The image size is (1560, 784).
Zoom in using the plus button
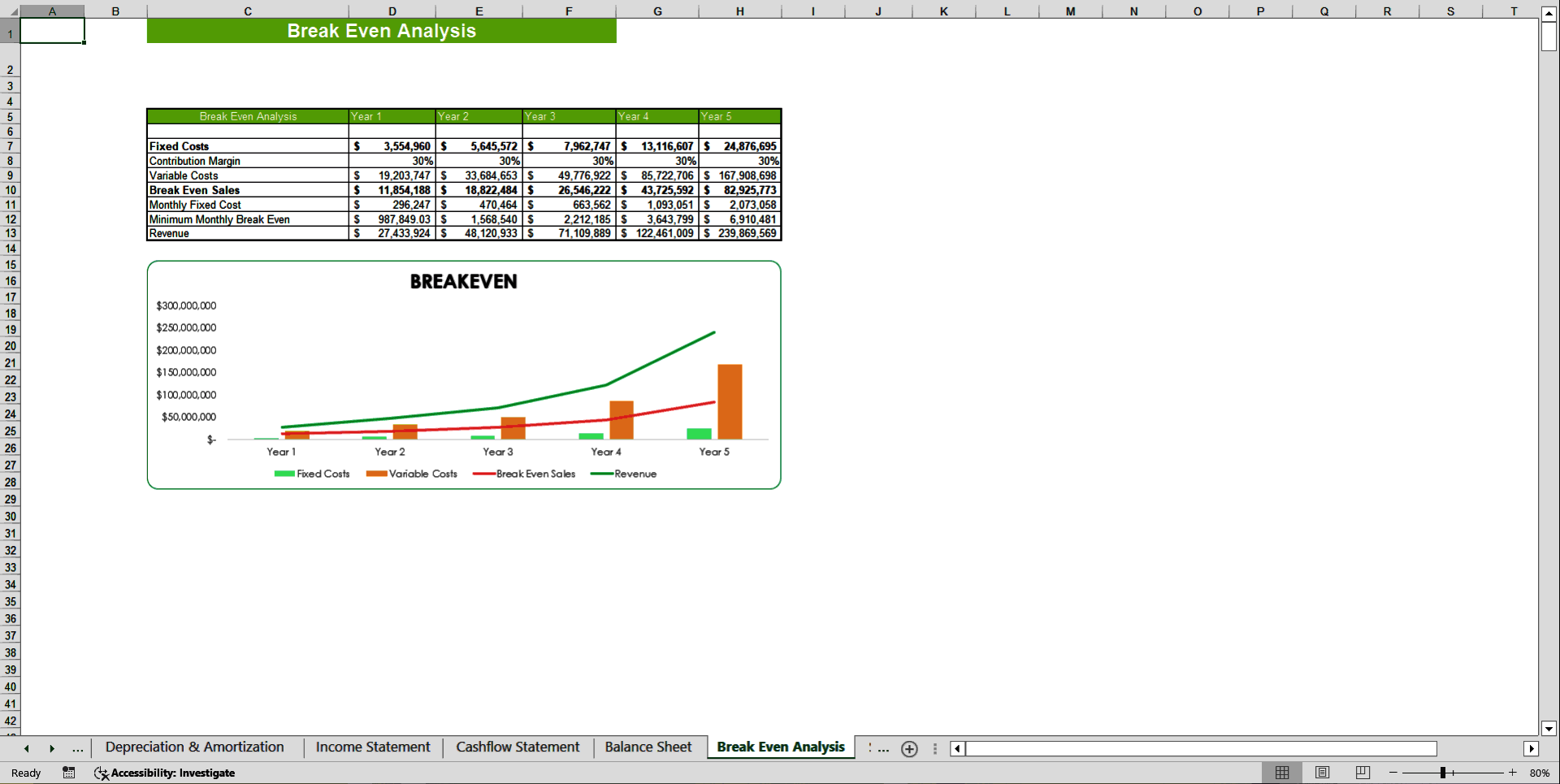(x=1513, y=773)
